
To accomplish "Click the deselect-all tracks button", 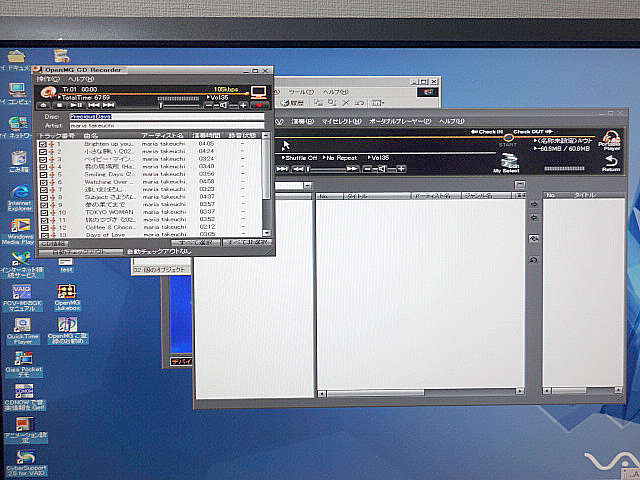I will tap(248, 243).
